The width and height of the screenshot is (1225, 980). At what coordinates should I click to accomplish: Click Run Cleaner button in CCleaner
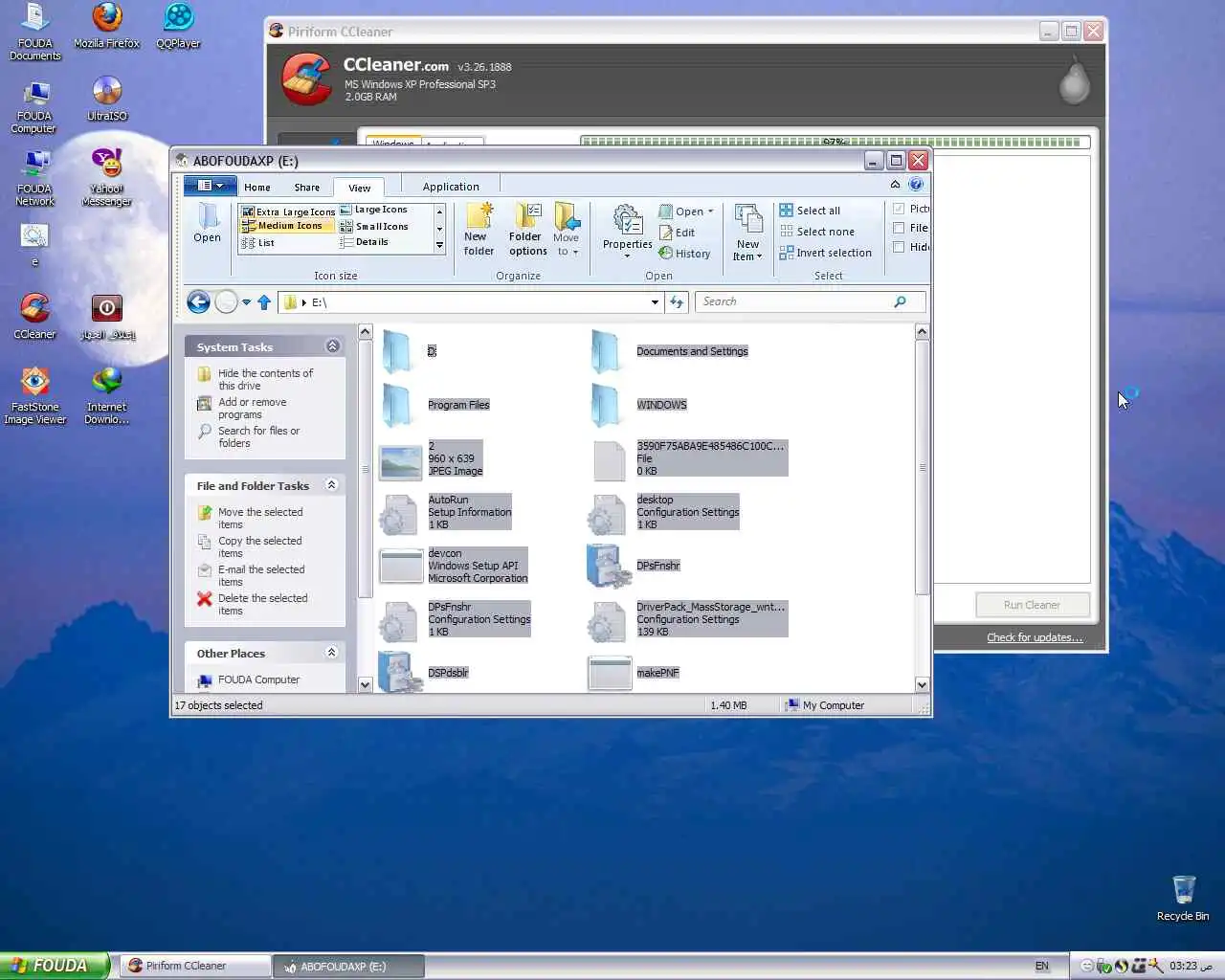1032,605
